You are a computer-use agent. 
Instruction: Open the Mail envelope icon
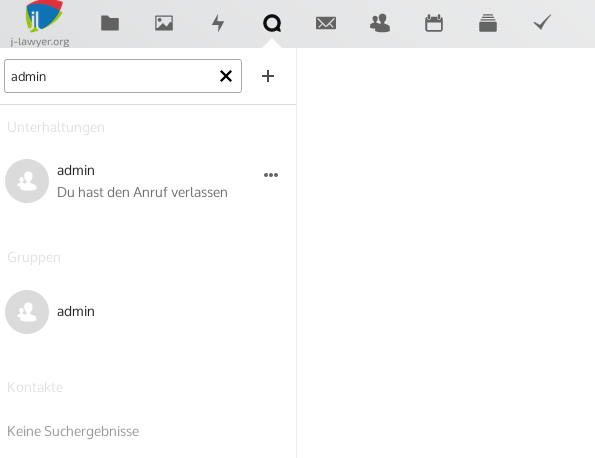[x=326, y=23]
